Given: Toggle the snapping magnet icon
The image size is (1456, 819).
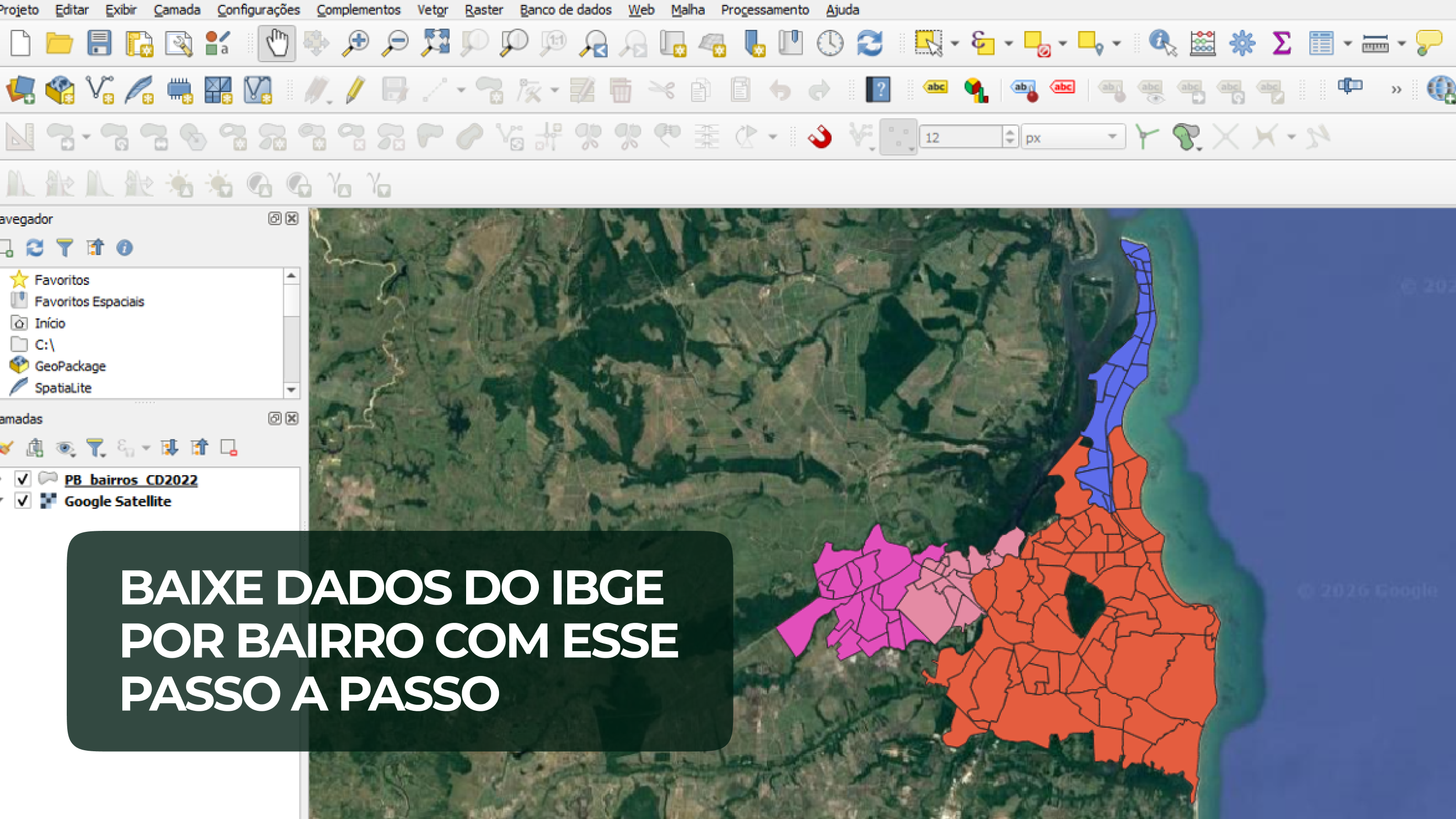Looking at the screenshot, I should point(820,138).
